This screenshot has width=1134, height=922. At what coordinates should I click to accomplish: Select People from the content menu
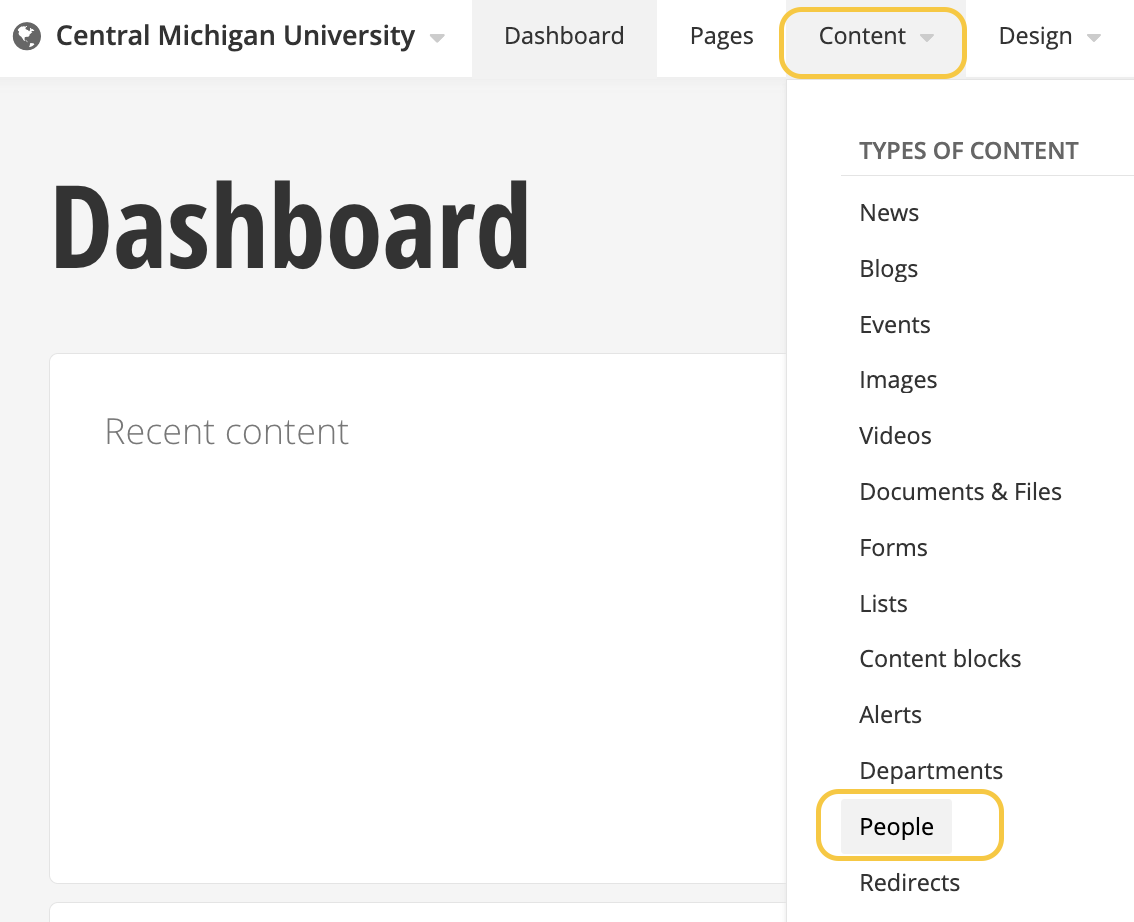click(x=896, y=826)
